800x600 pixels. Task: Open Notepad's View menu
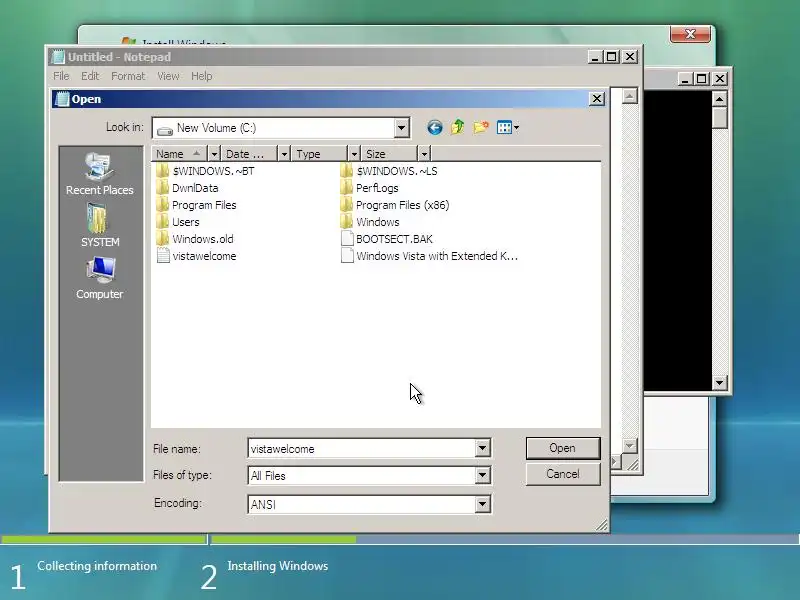(168, 76)
